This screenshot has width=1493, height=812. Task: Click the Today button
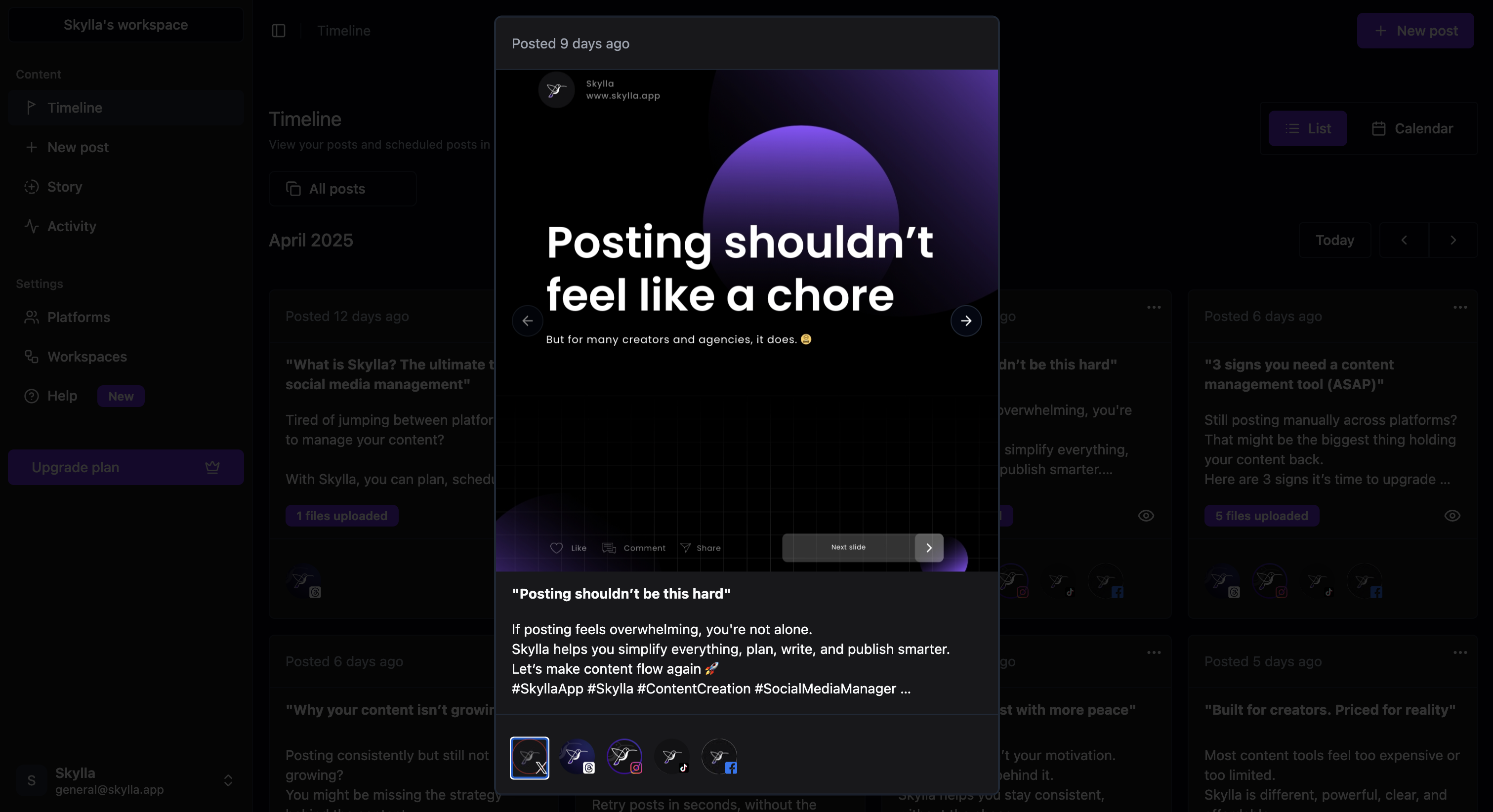coord(1335,240)
